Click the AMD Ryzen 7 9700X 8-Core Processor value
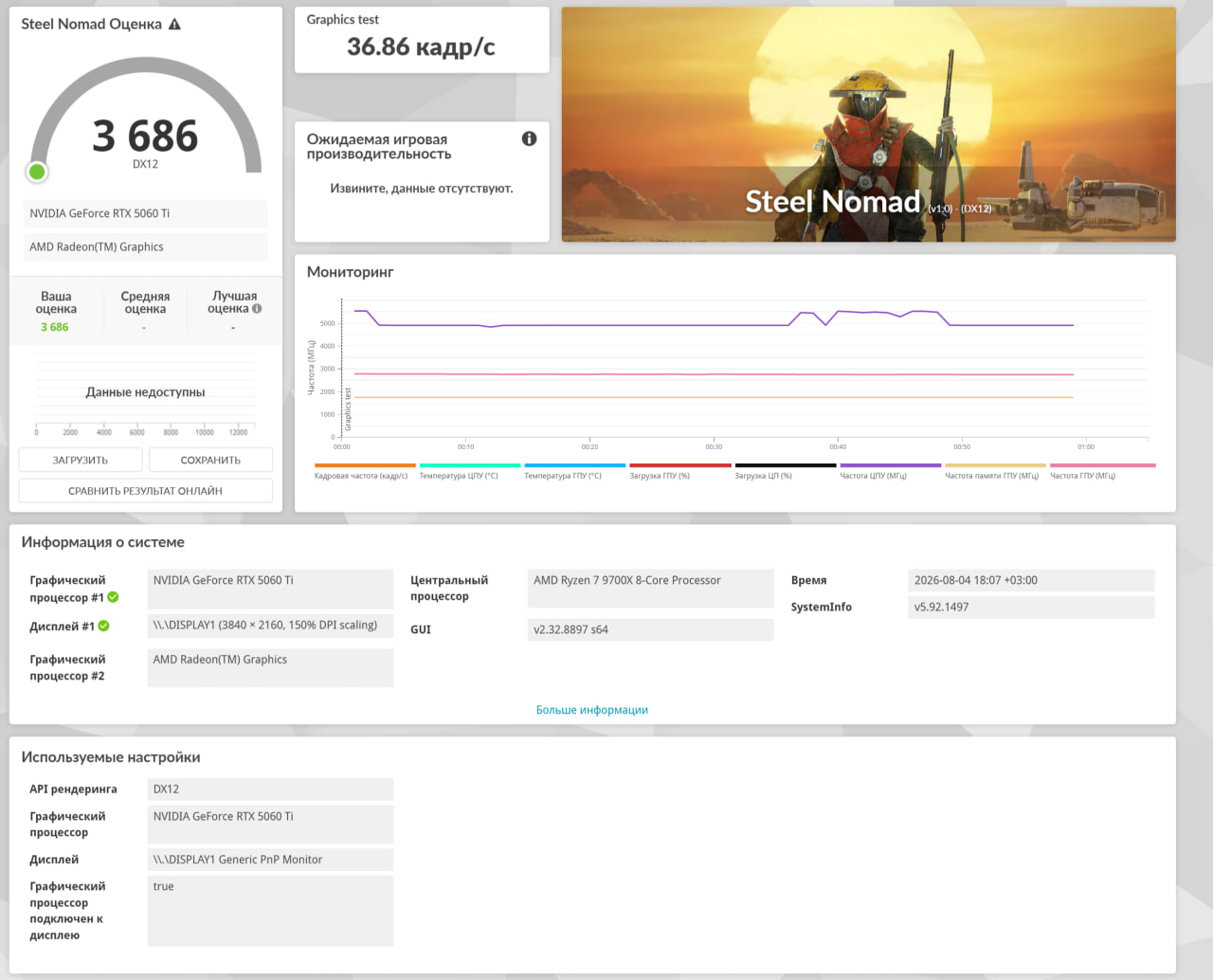1213x980 pixels. point(650,589)
